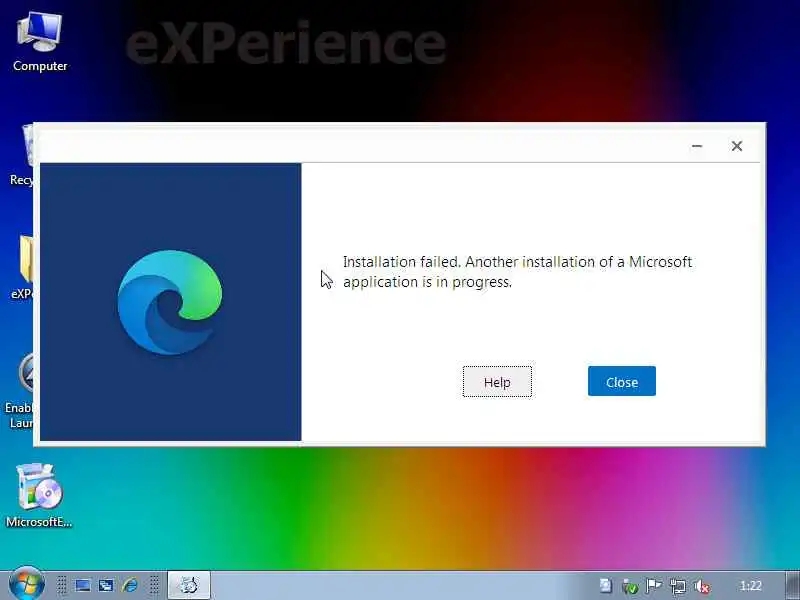Click the Show desktop strip beside the clock
This screenshot has height=600, width=800.
(792, 585)
